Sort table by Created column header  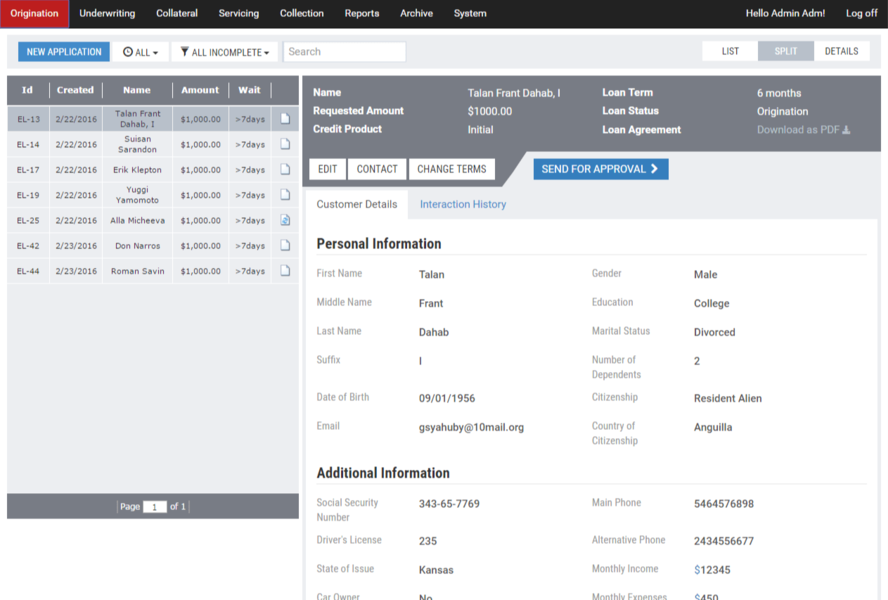pyautogui.click(x=75, y=90)
